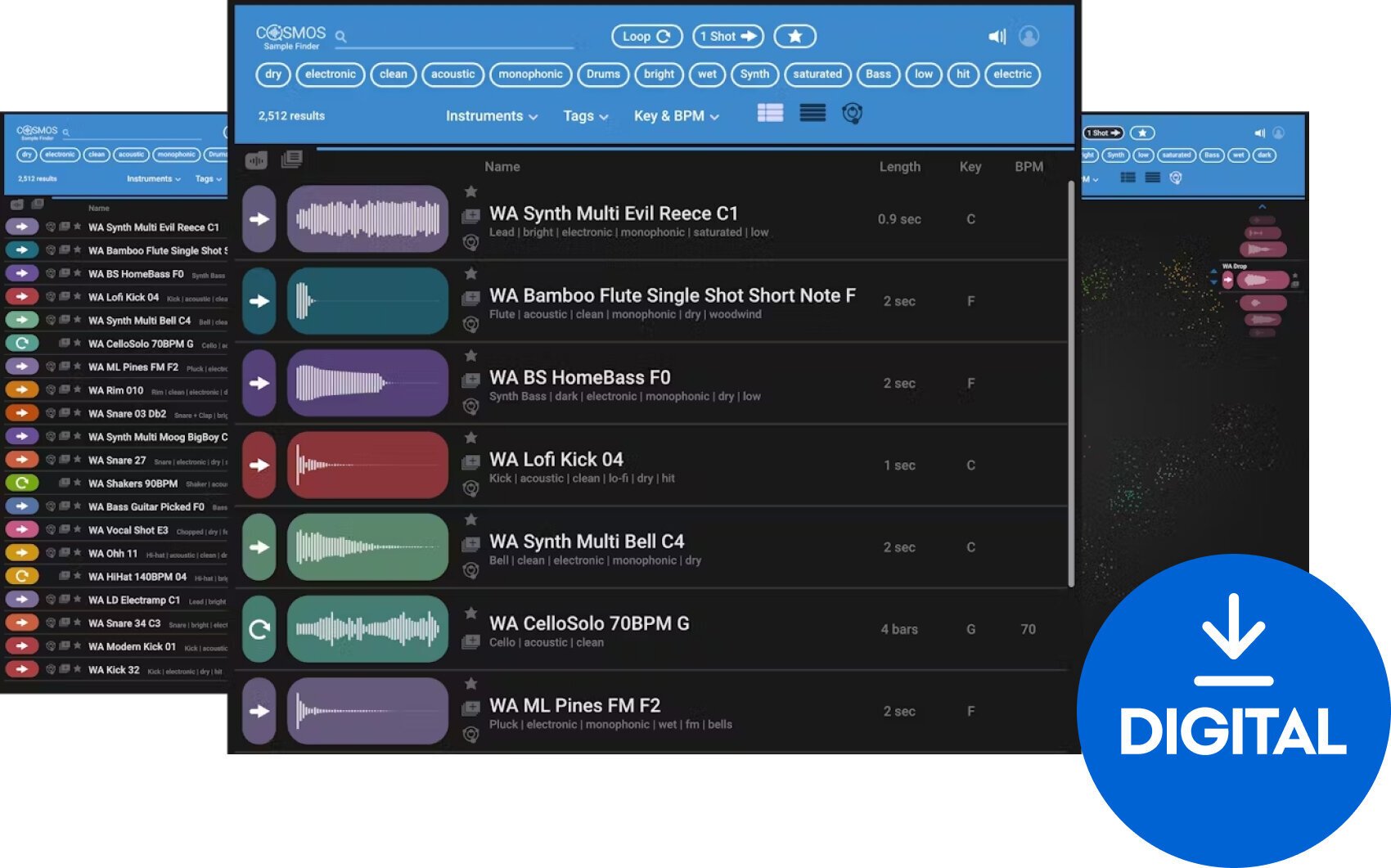Star the WA BS HomeBass F0 sample
Viewport: 1391px width, 868px height.
tap(470, 355)
